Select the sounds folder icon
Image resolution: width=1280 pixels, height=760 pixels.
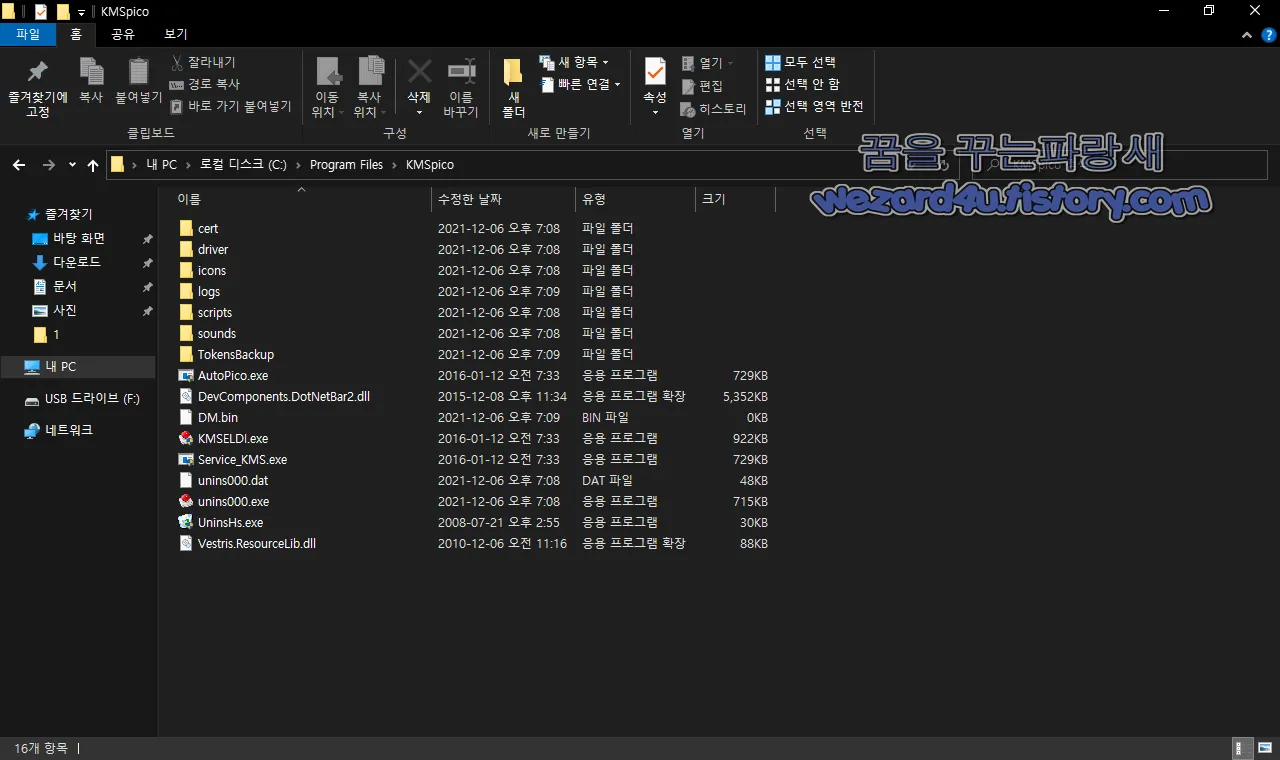click(186, 333)
